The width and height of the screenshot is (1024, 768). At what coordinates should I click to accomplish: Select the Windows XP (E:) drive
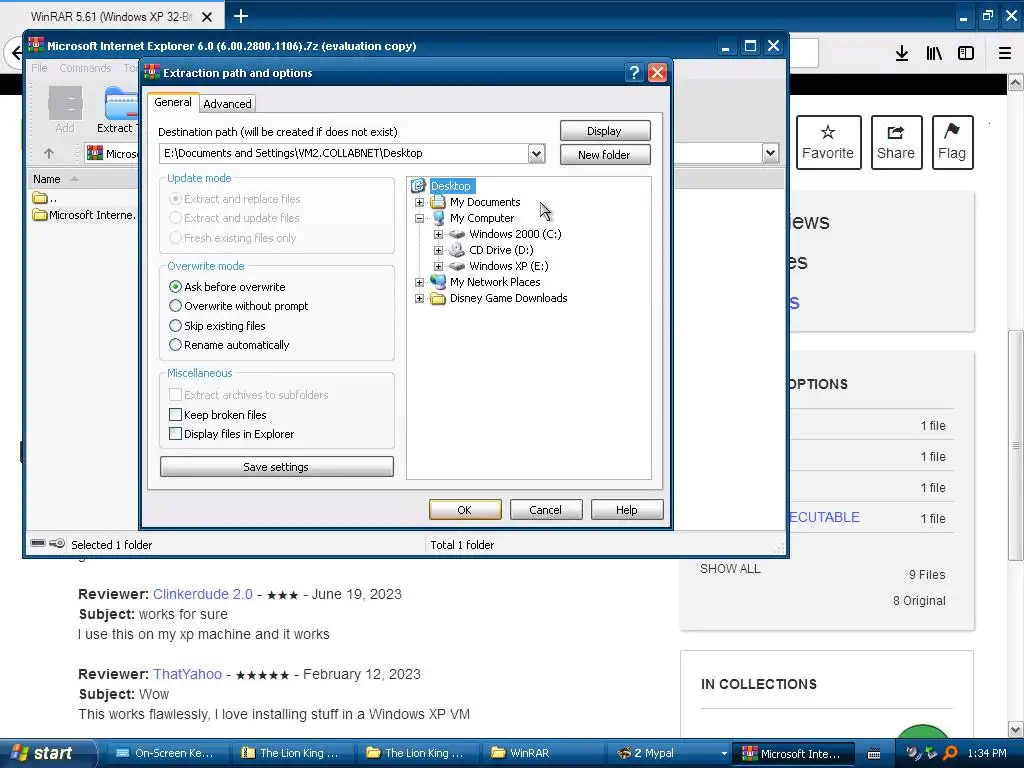508,266
